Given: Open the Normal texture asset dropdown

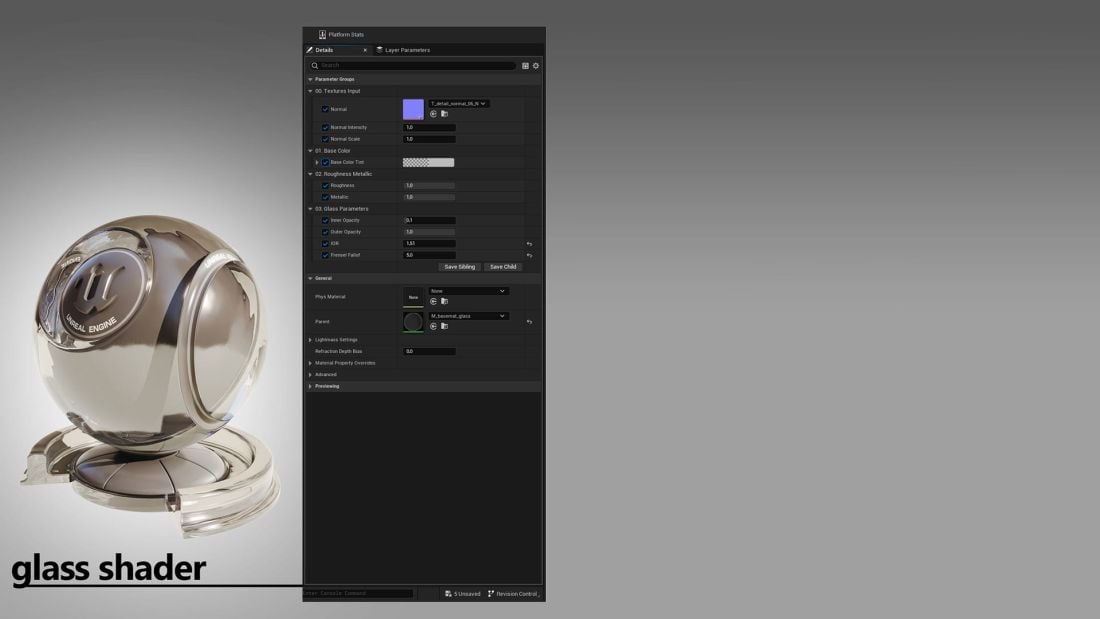Looking at the screenshot, I should [x=459, y=104].
